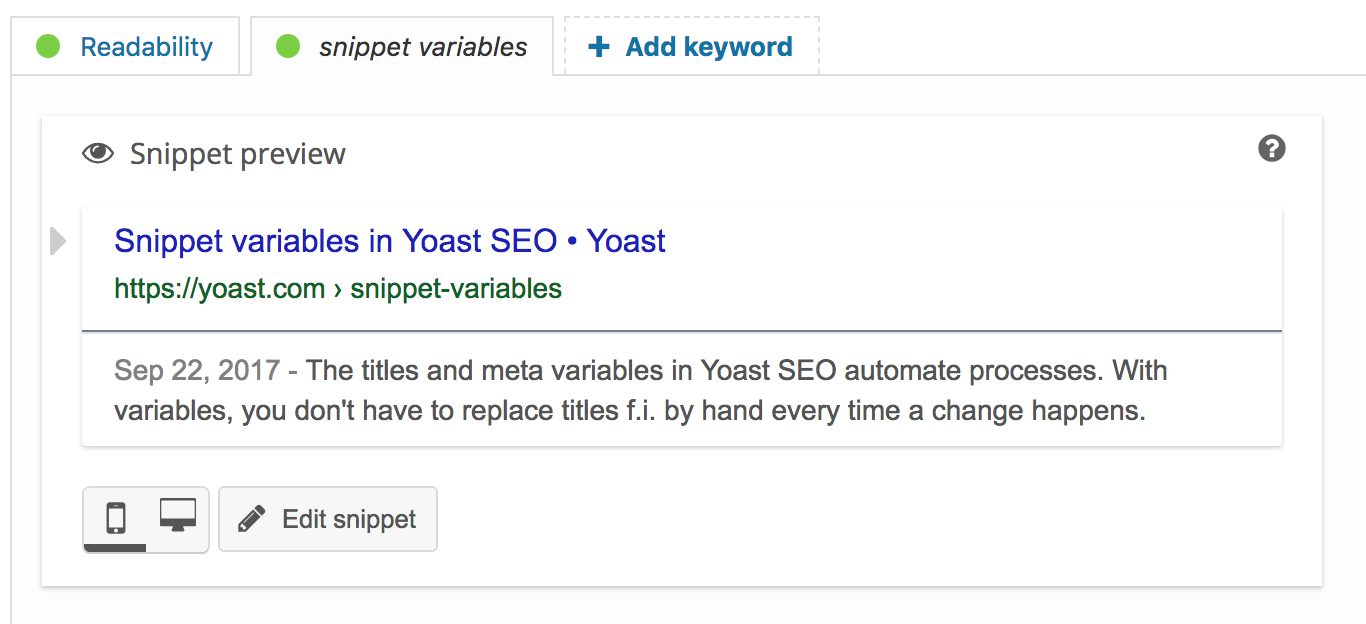Click the grey caret arrow left of snippet title
This screenshot has width=1366, height=624.
point(58,241)
